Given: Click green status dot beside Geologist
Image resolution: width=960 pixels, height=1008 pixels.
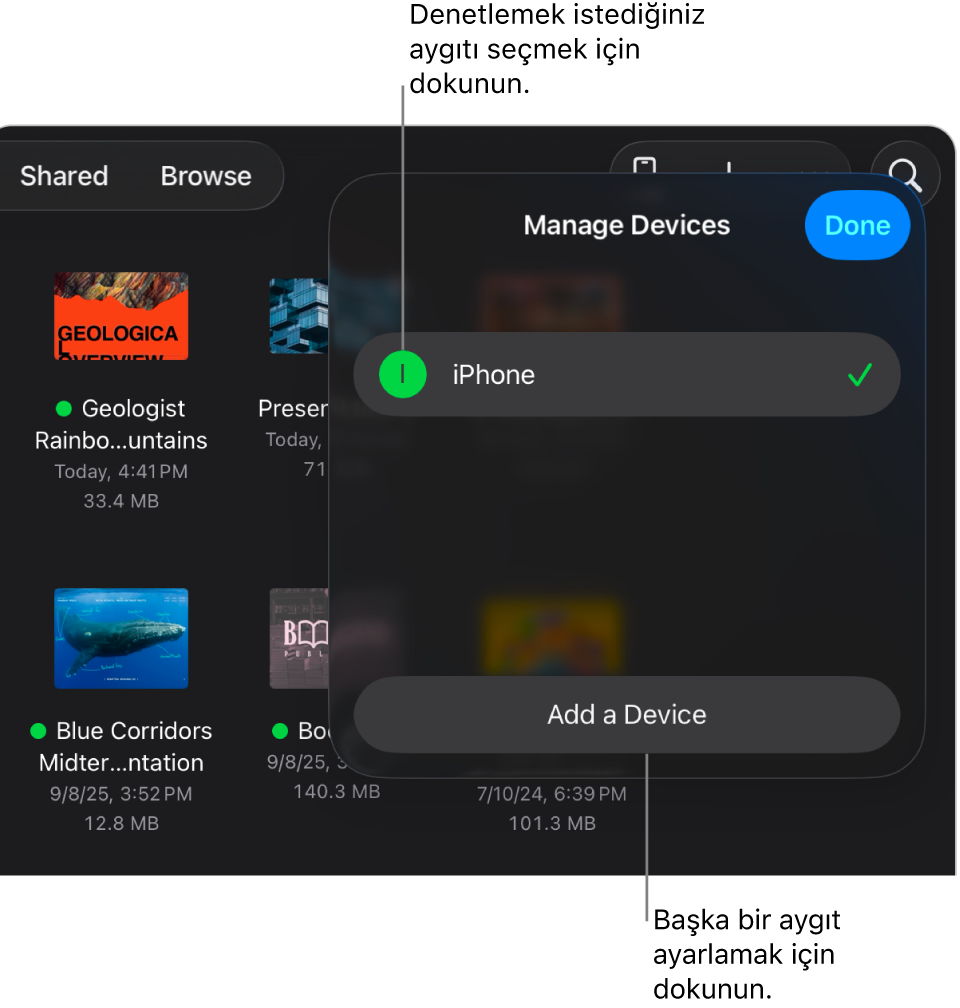Looking at the screenshot, I should coord(64,408).
